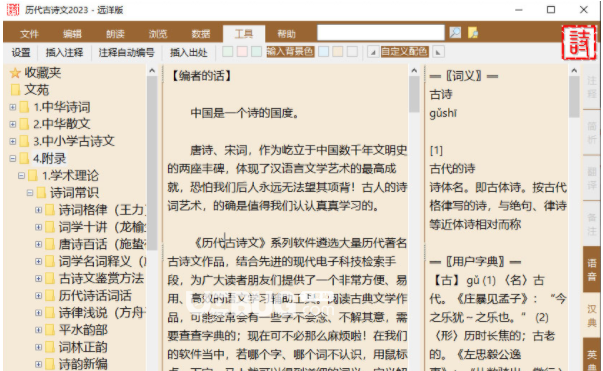
Task: Click the search input field
Action: tap(381, 33)
